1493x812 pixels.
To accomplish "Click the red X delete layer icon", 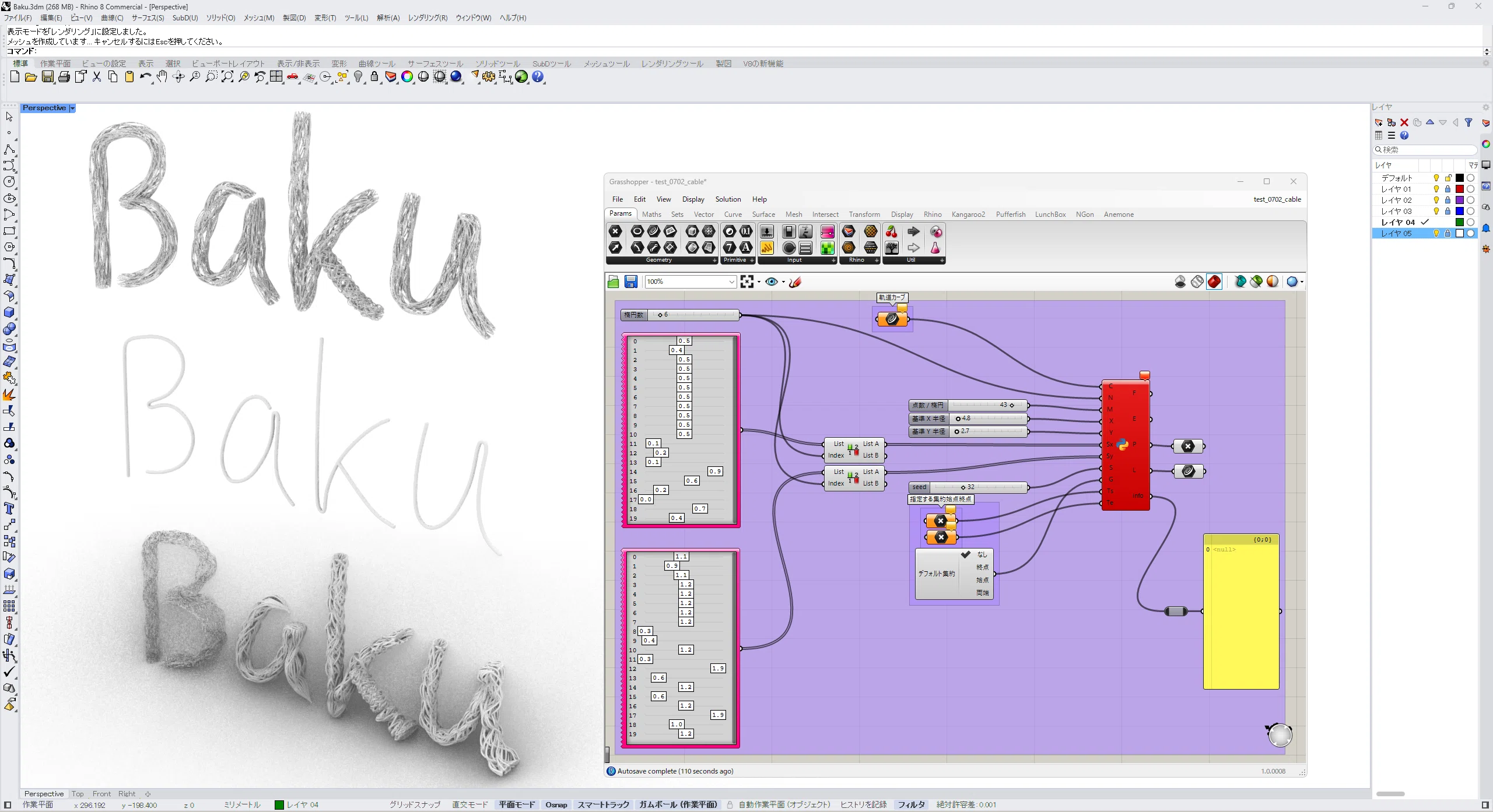I will click(x=1404, y=122).
